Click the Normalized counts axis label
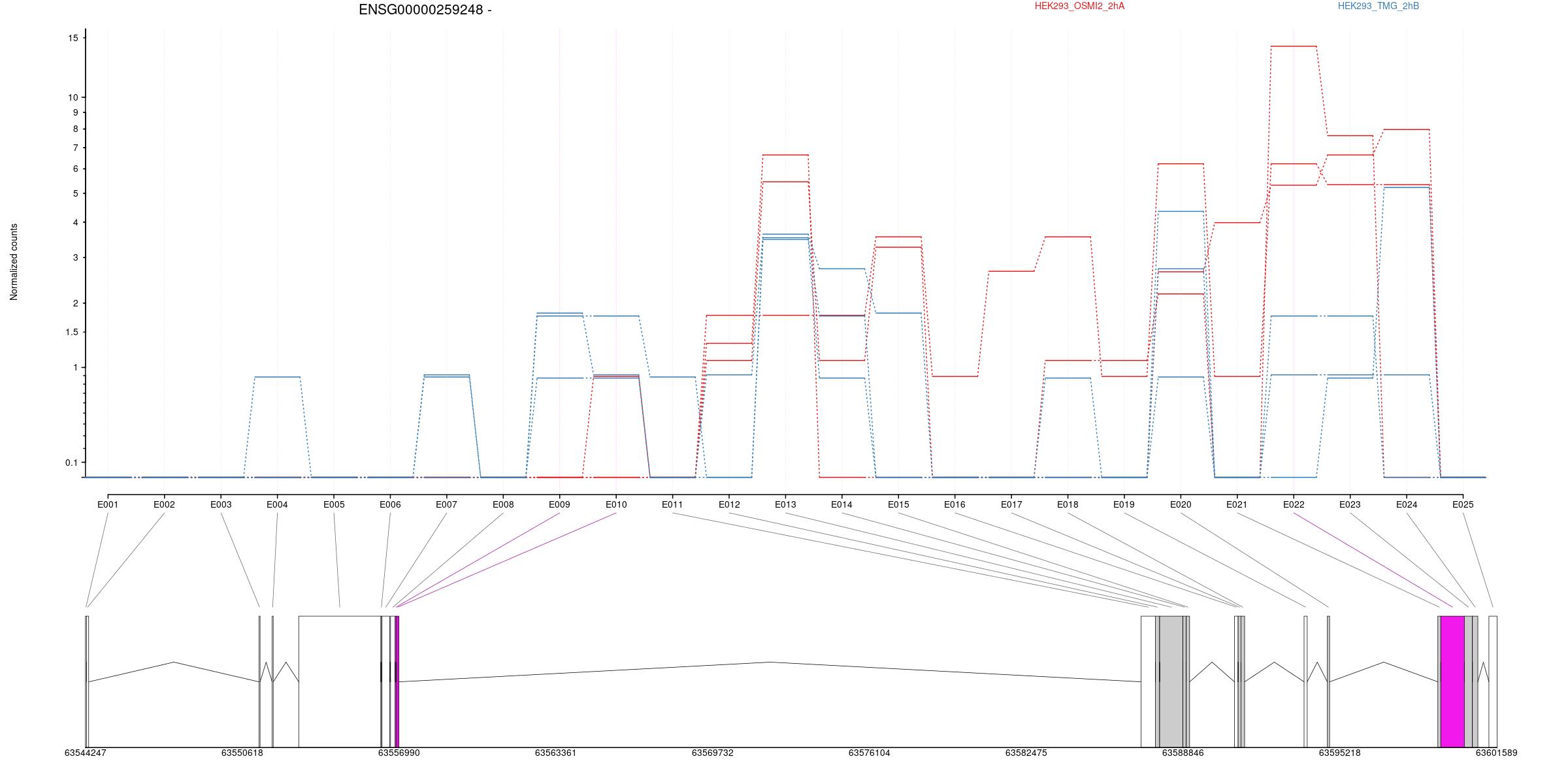The image size is (1568, 784). 14,262
